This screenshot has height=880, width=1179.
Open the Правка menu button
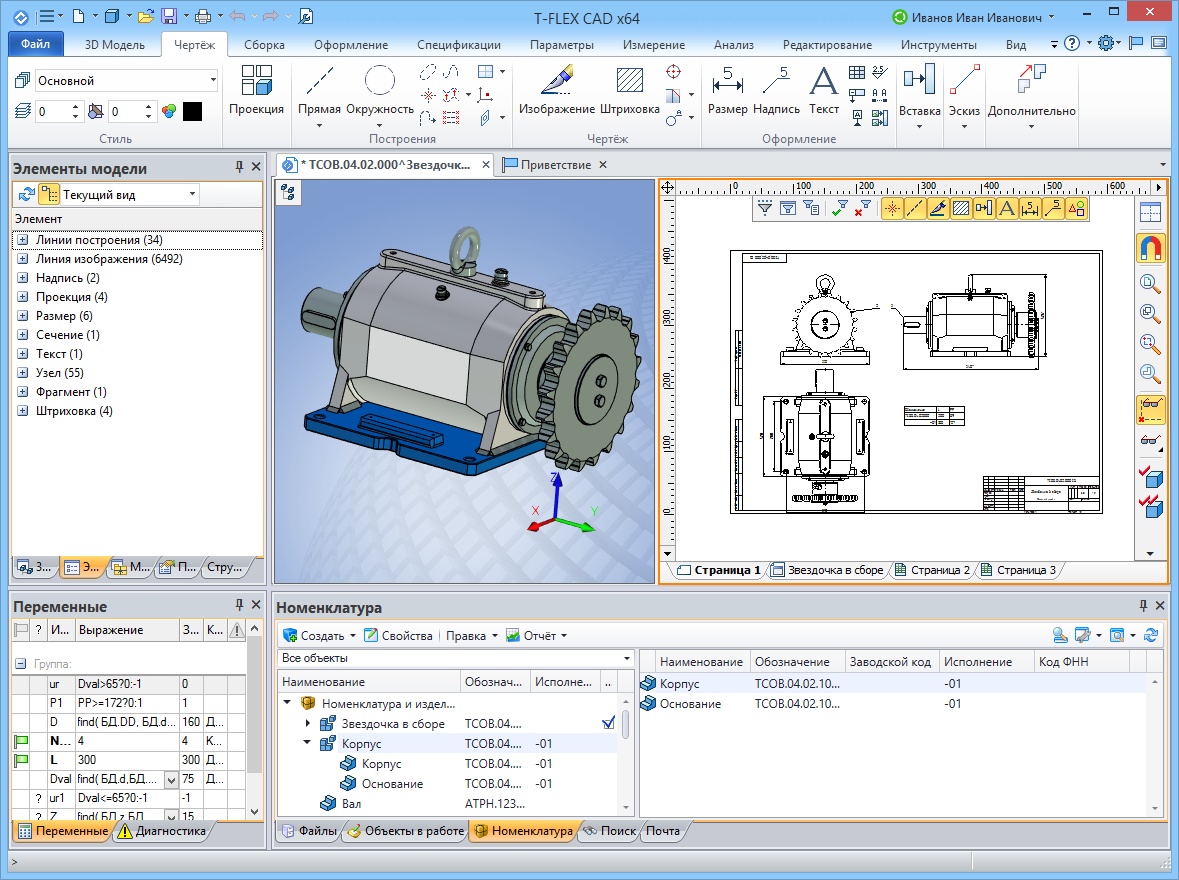coord(471,636)
